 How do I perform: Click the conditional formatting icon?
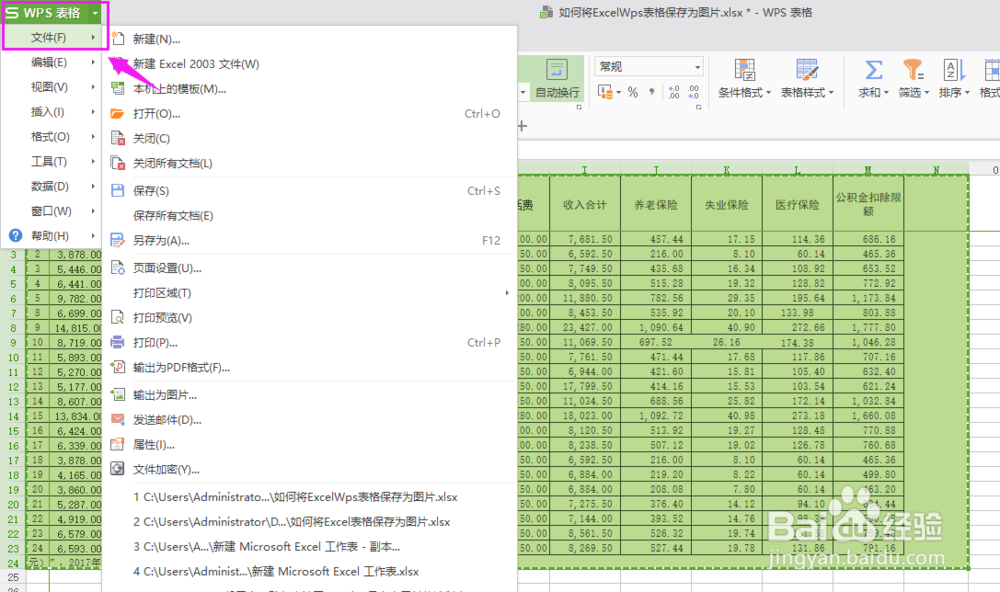[x=744, y=70]
